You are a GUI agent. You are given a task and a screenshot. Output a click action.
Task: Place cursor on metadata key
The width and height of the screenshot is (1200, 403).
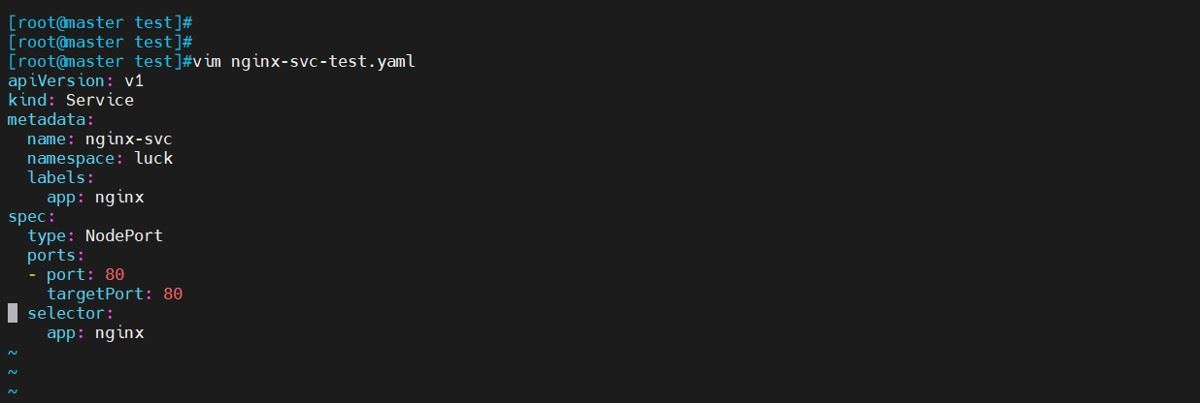point(46,119)
